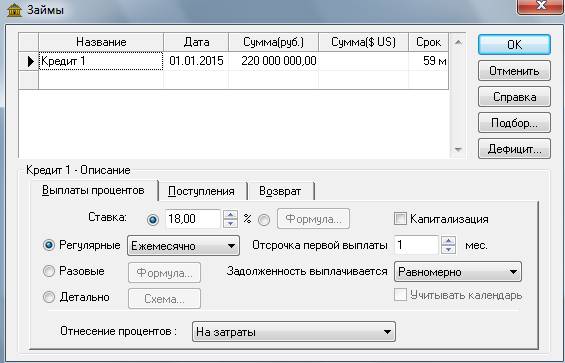565x363 pixels.
Task: Click the Сумма($ US) cell of Кредит 1
Action: click(x=363, y=61)
